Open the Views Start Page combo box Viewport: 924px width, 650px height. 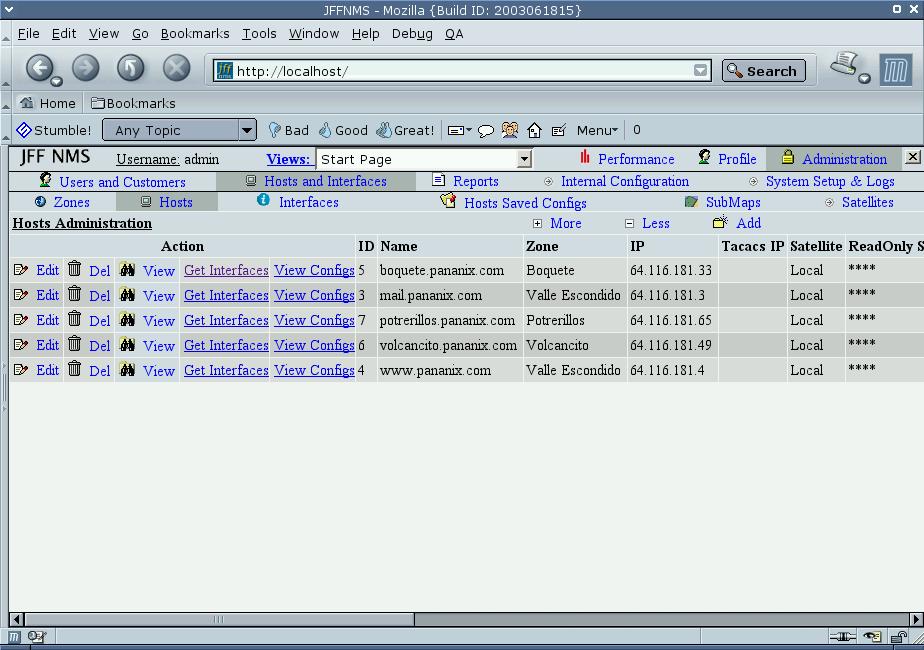[x=424, y=159]
